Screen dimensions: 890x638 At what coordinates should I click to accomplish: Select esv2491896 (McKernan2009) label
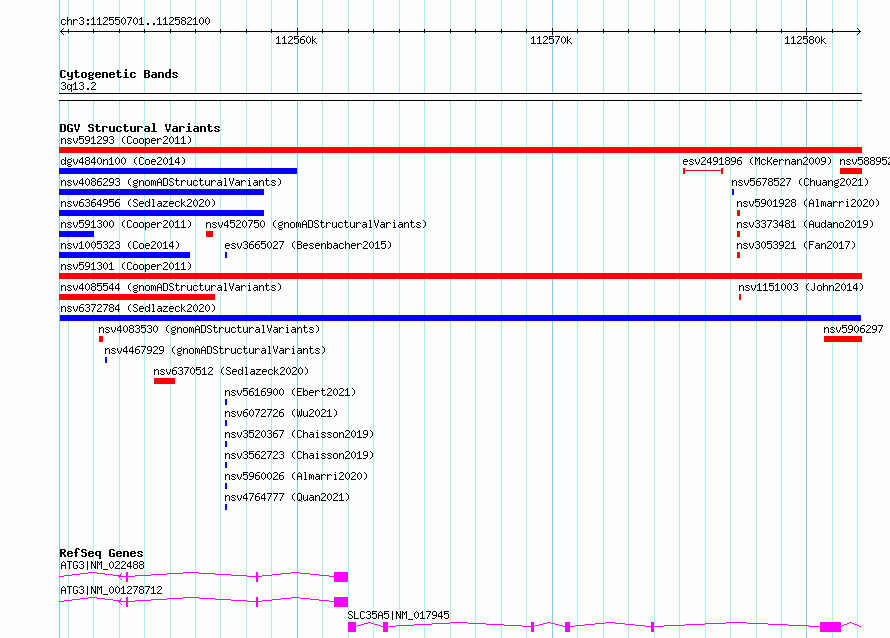pos(757,161)
